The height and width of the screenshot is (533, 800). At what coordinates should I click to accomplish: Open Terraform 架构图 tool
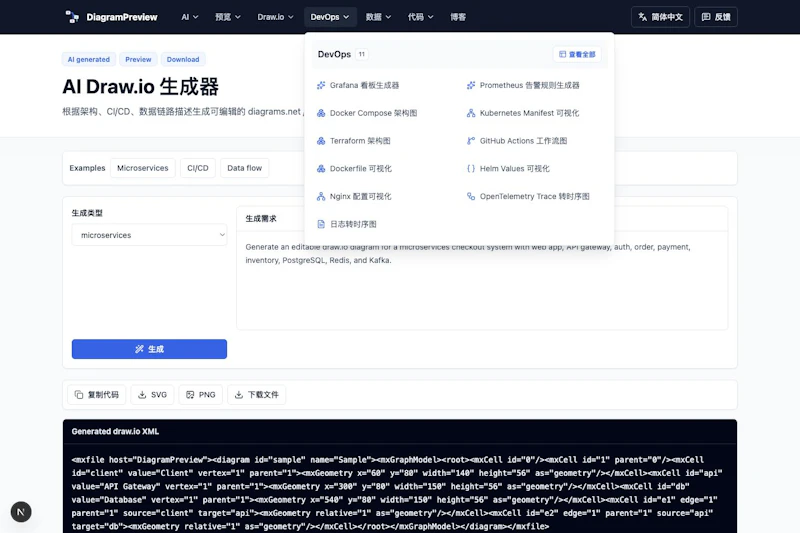(x=360, y=141)
